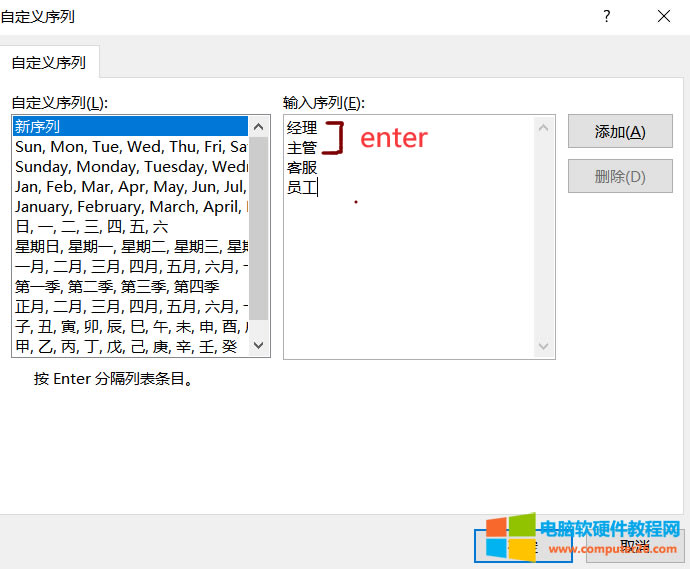Pick the Sunday, Monday, Tuesday list entry
This screenshot has height=569, width=690.
[x=130, y=166]
